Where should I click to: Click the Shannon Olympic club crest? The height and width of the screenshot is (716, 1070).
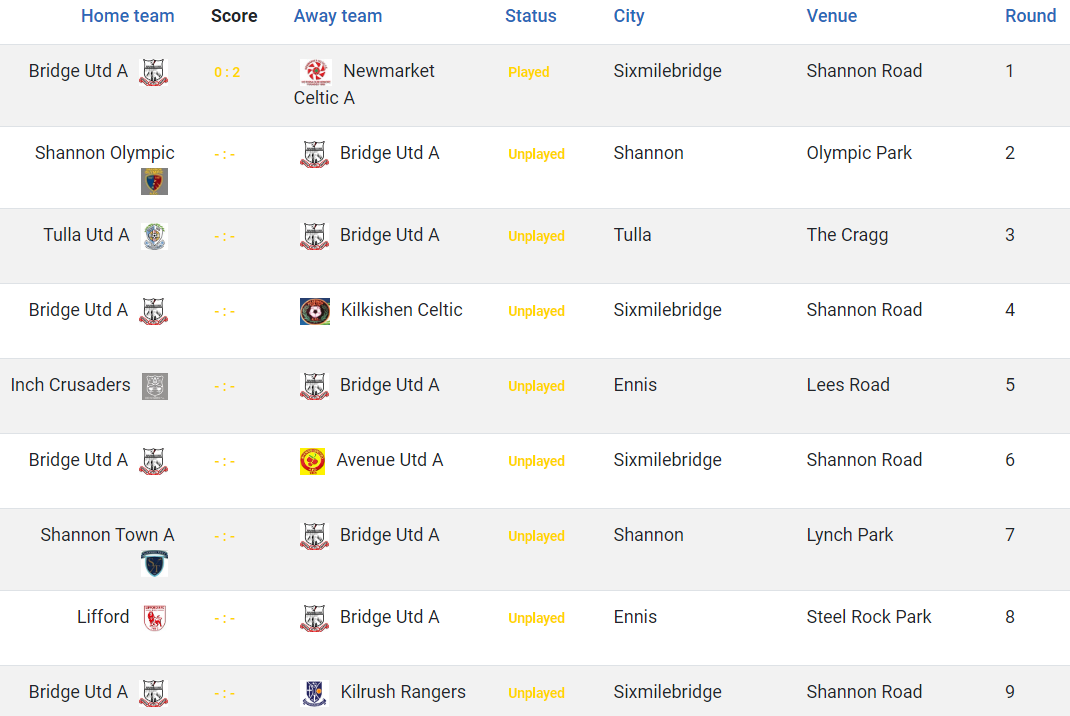154,182
